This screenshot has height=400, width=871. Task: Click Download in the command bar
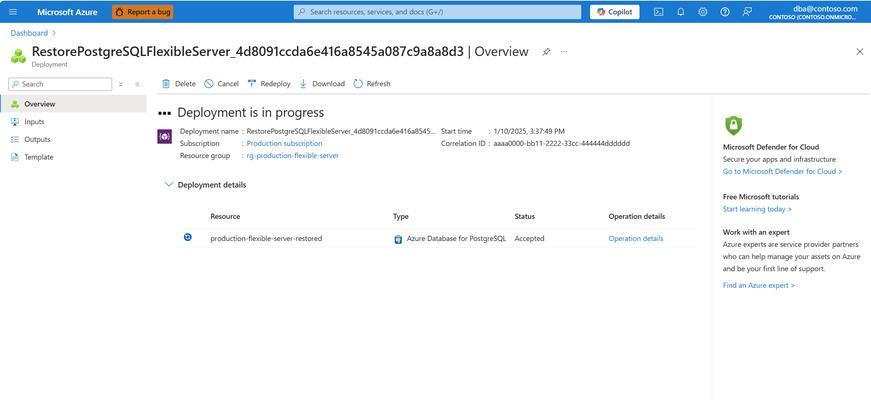point(322,84)
